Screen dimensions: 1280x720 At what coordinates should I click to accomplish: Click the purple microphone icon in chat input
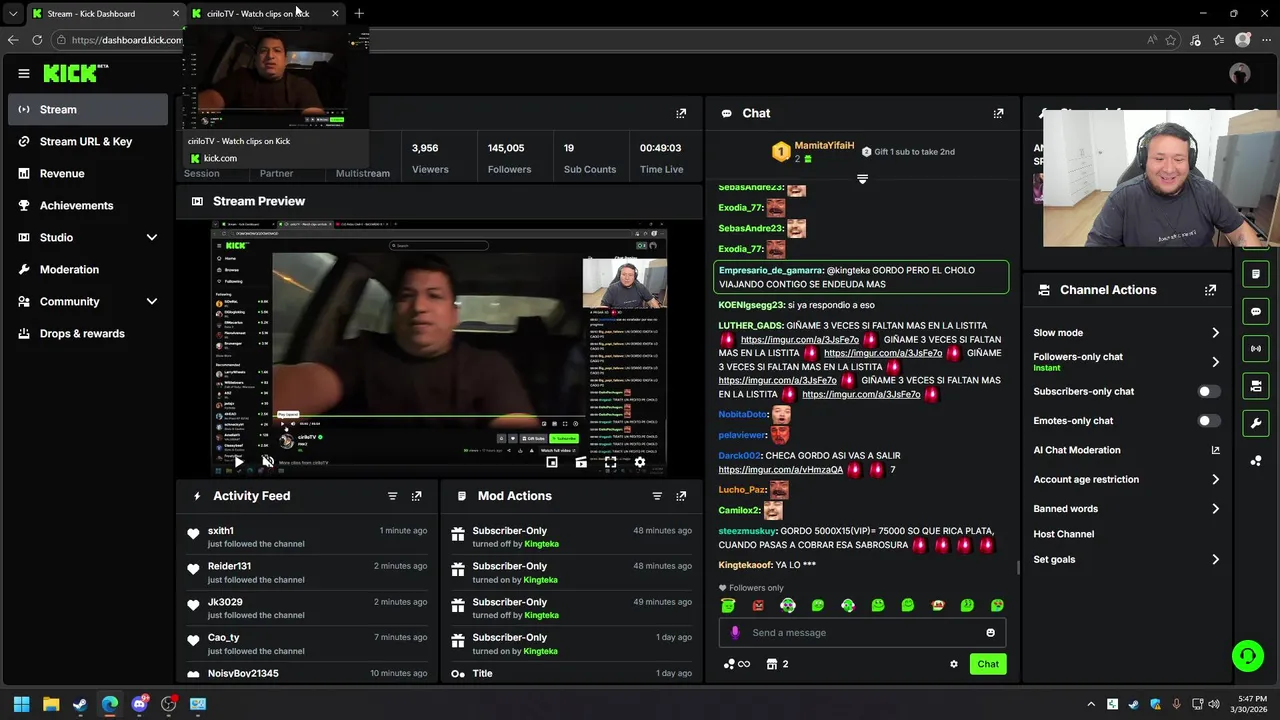coord(735,633)
